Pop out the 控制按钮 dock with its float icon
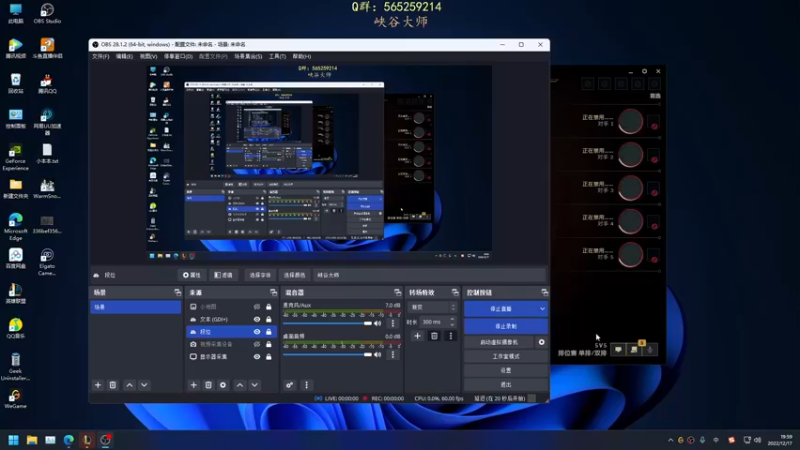The height and width of the screenshot is (450, 800). point(544,292)
